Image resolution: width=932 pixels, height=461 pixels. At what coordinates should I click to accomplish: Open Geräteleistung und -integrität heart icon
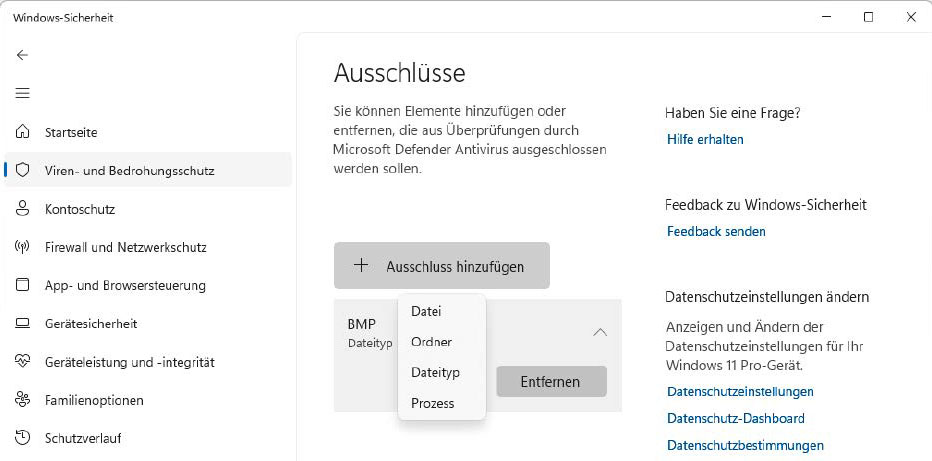tap(22, 362)
